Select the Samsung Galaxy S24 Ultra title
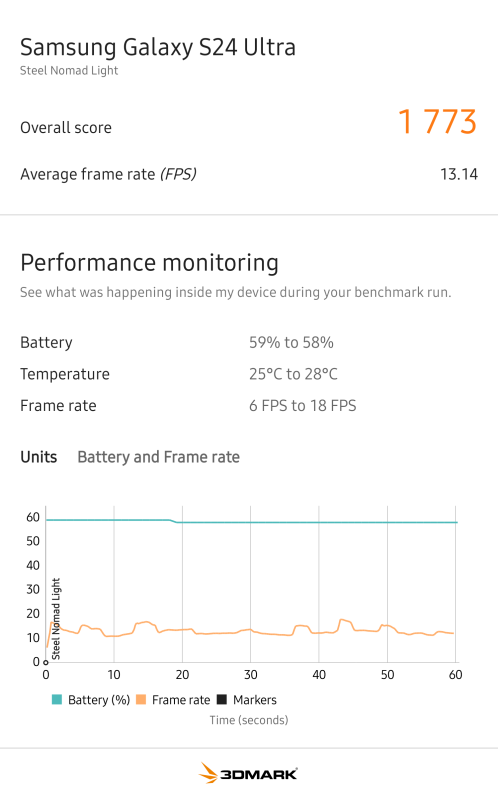Screen dimensions: 498x800 158,47
